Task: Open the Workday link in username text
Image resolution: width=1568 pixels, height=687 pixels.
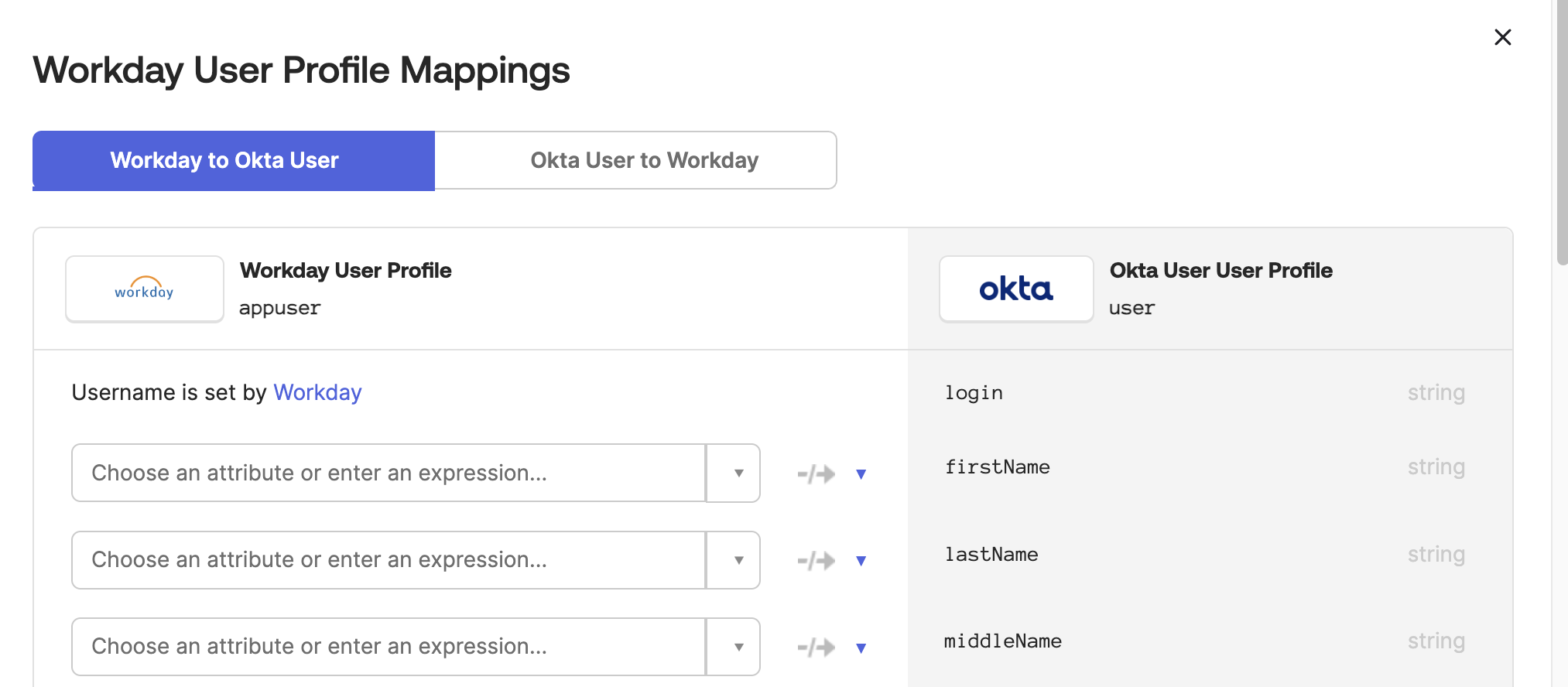Action: [x=317, y=392]
